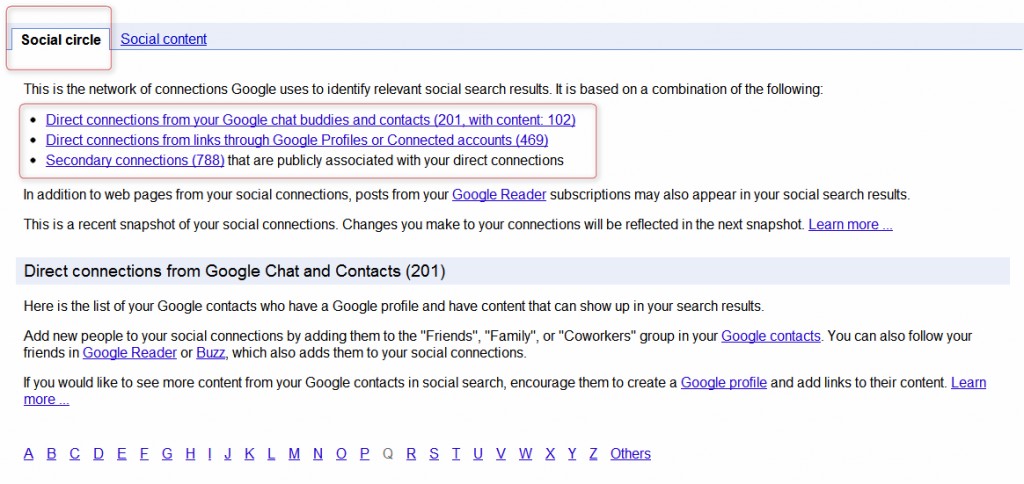Screen dimensions: 1024x484
Task: Jump to contacts starting with V
Action: pyautogui.click(x=501, y=454)
